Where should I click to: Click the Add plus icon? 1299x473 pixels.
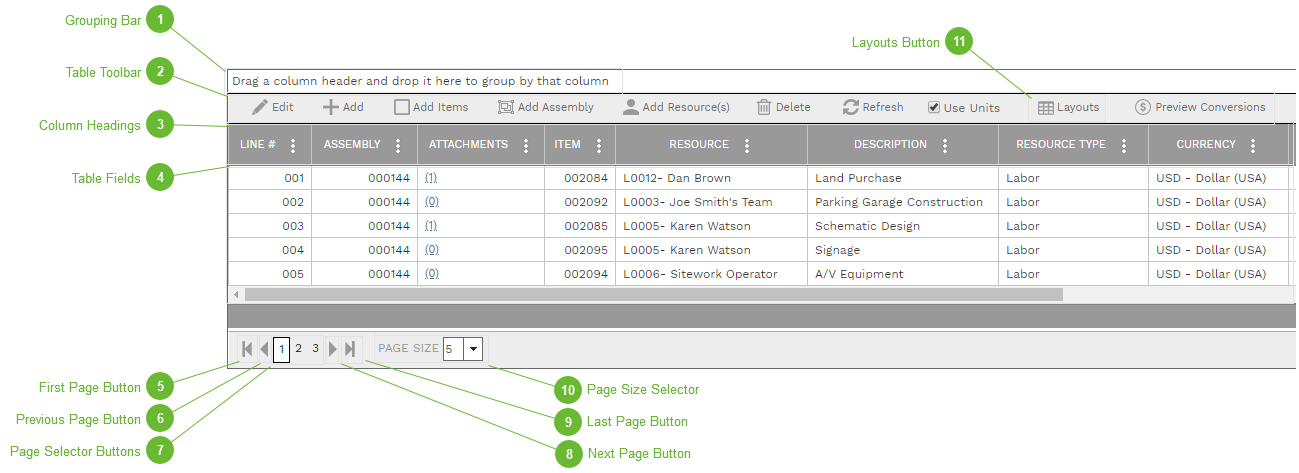330,107
